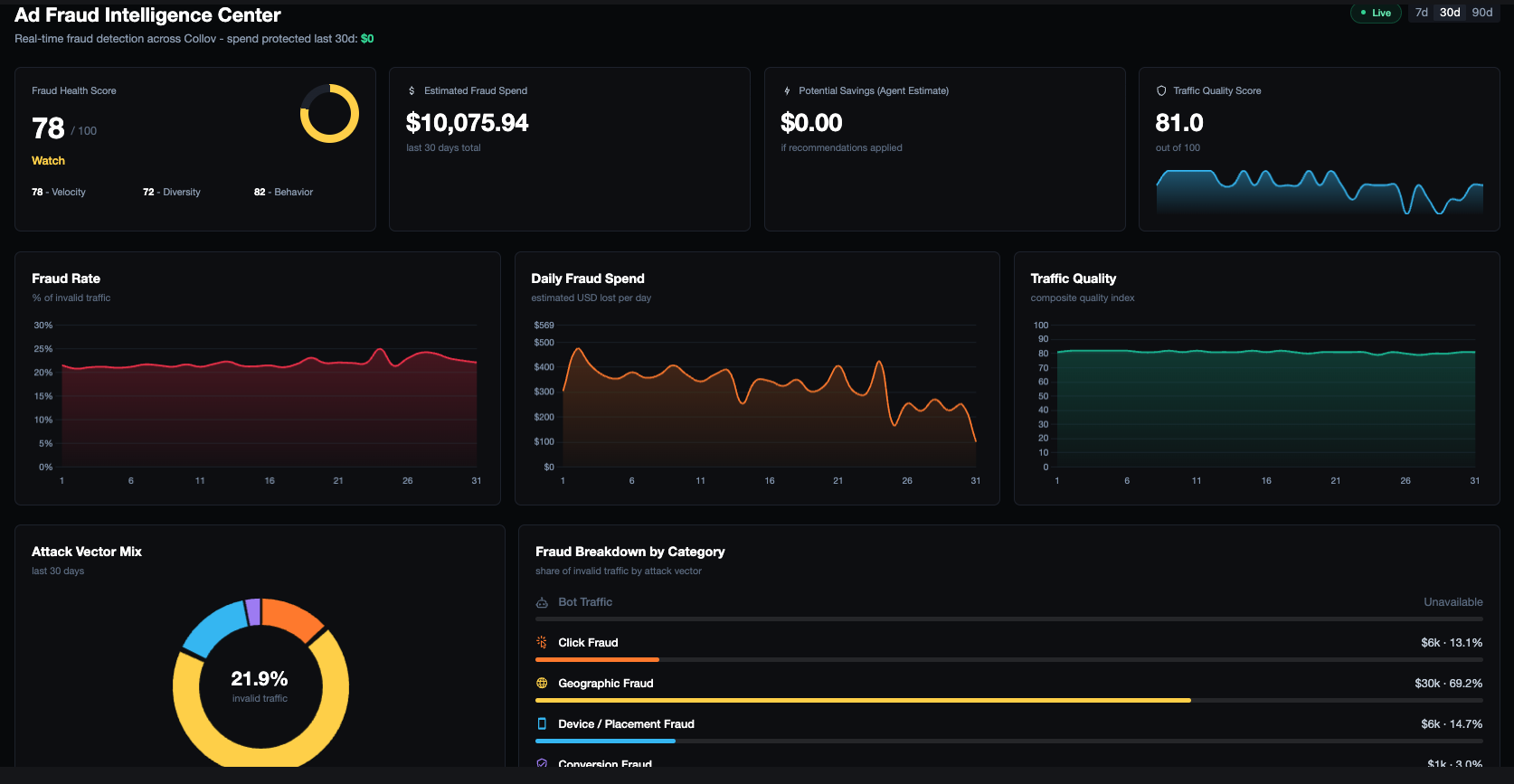Click the yellow ring gauge in Fraud Health Score
The image size is (1514, 784).
[329, 114]
